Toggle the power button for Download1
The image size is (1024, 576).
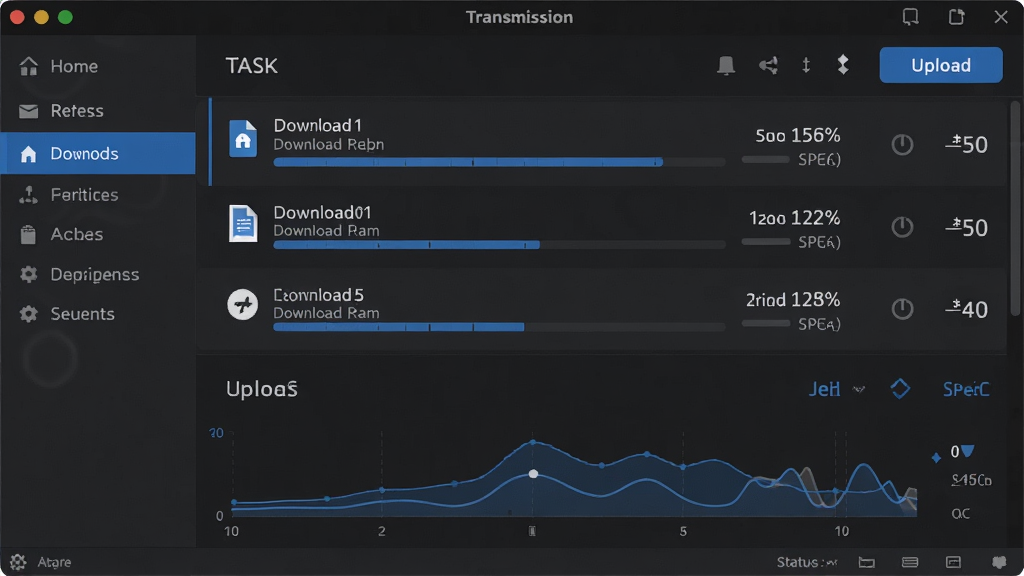pos(903,144)
